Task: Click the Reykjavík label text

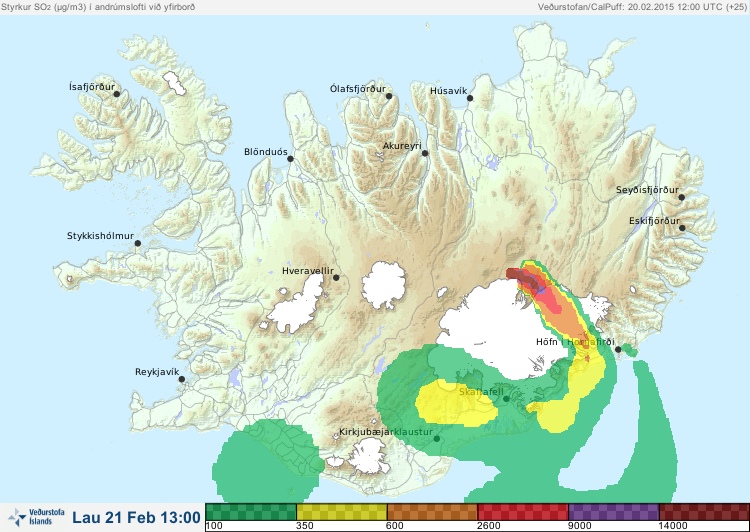Action: pos(157,372)
